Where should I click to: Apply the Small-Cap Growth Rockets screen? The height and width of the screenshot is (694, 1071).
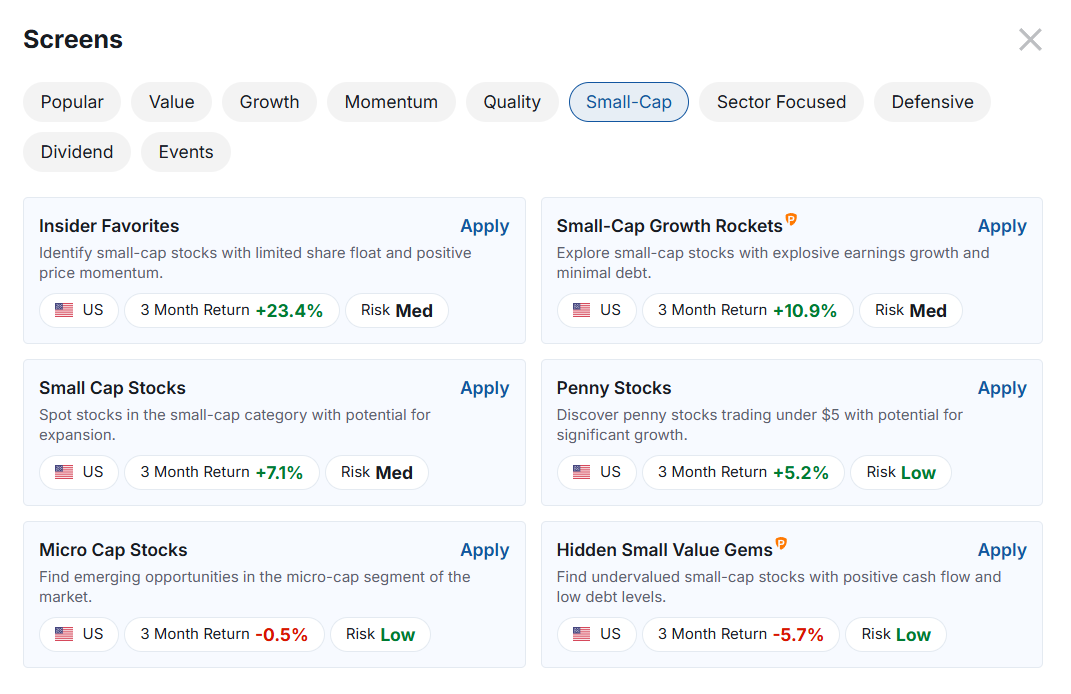point(1002,226)
